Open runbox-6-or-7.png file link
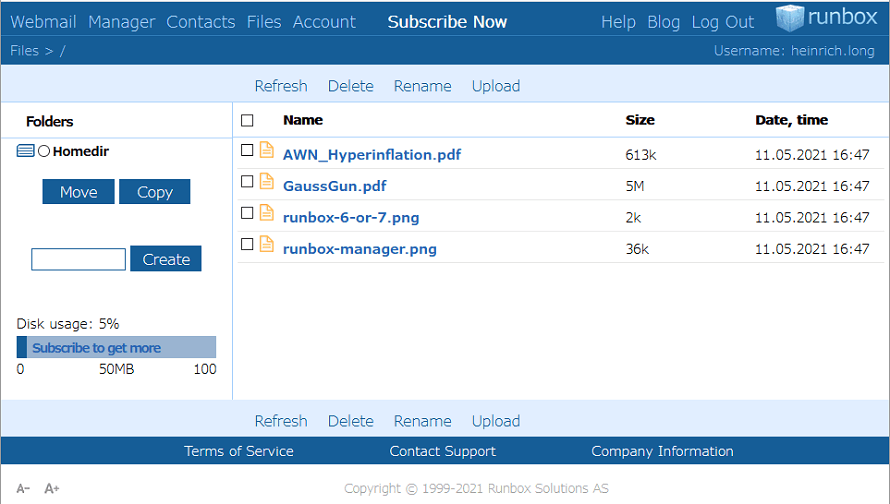890x504 pixels. [351, 218]
